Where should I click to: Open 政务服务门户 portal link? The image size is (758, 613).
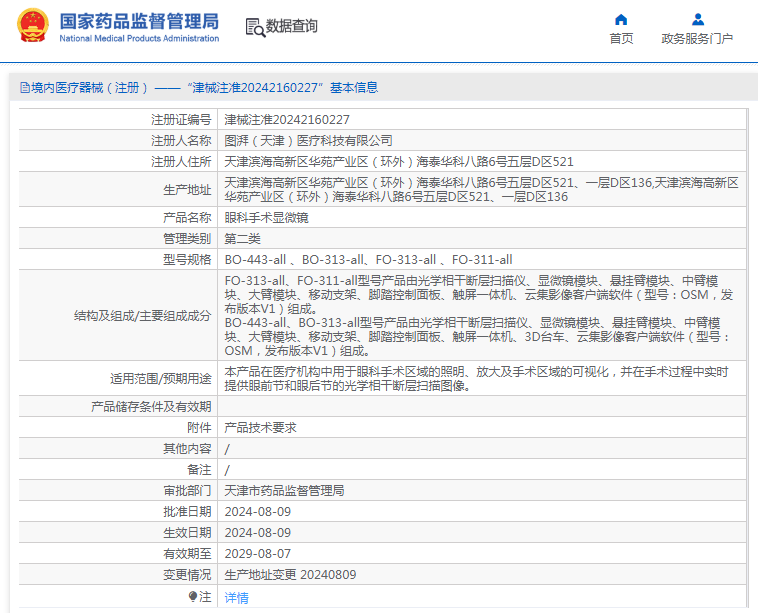[697, 39]
